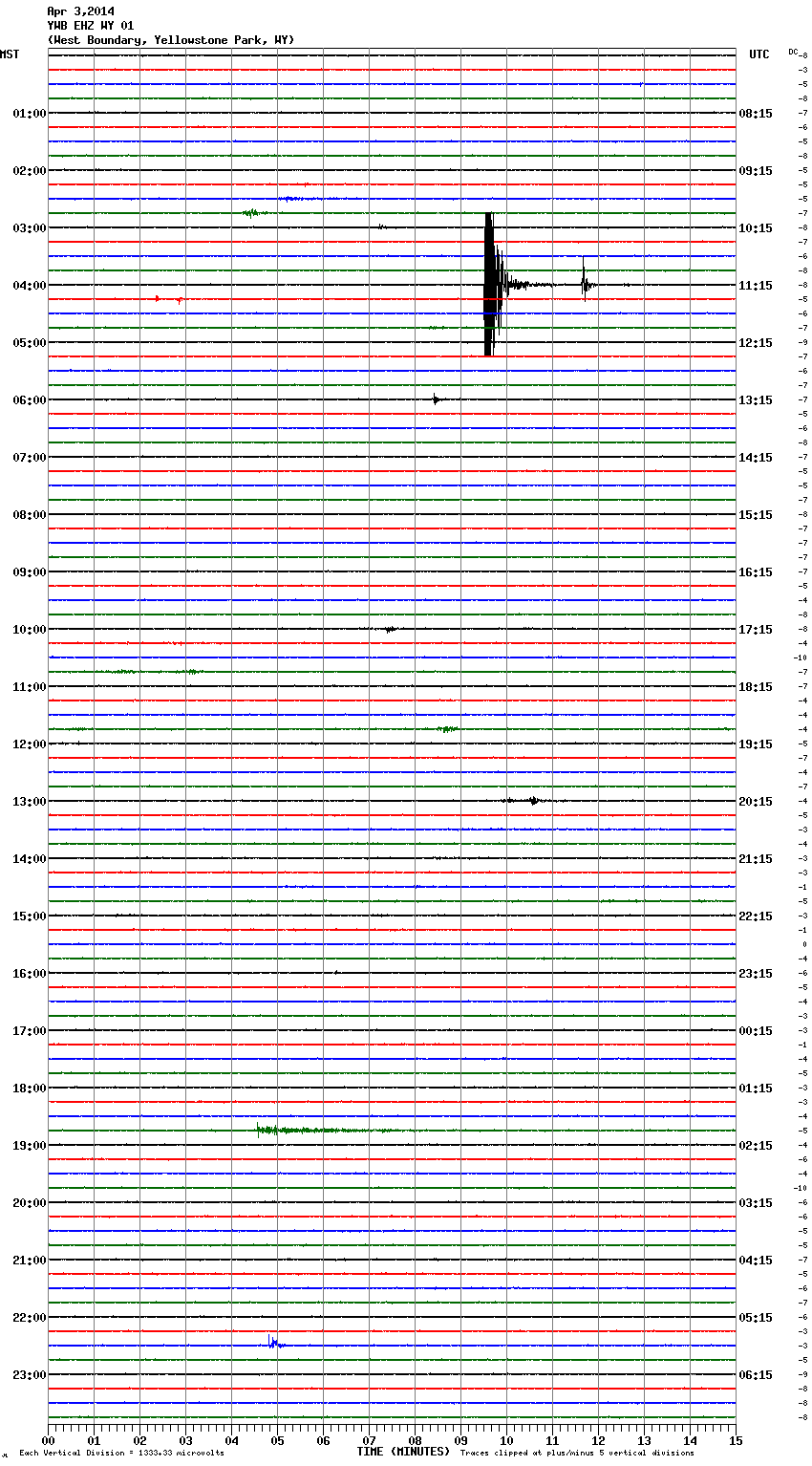The width and height of the screenshot is (812, 1466).
Task: Click the UTC time label "16:15"
Action: pos(756,572)
